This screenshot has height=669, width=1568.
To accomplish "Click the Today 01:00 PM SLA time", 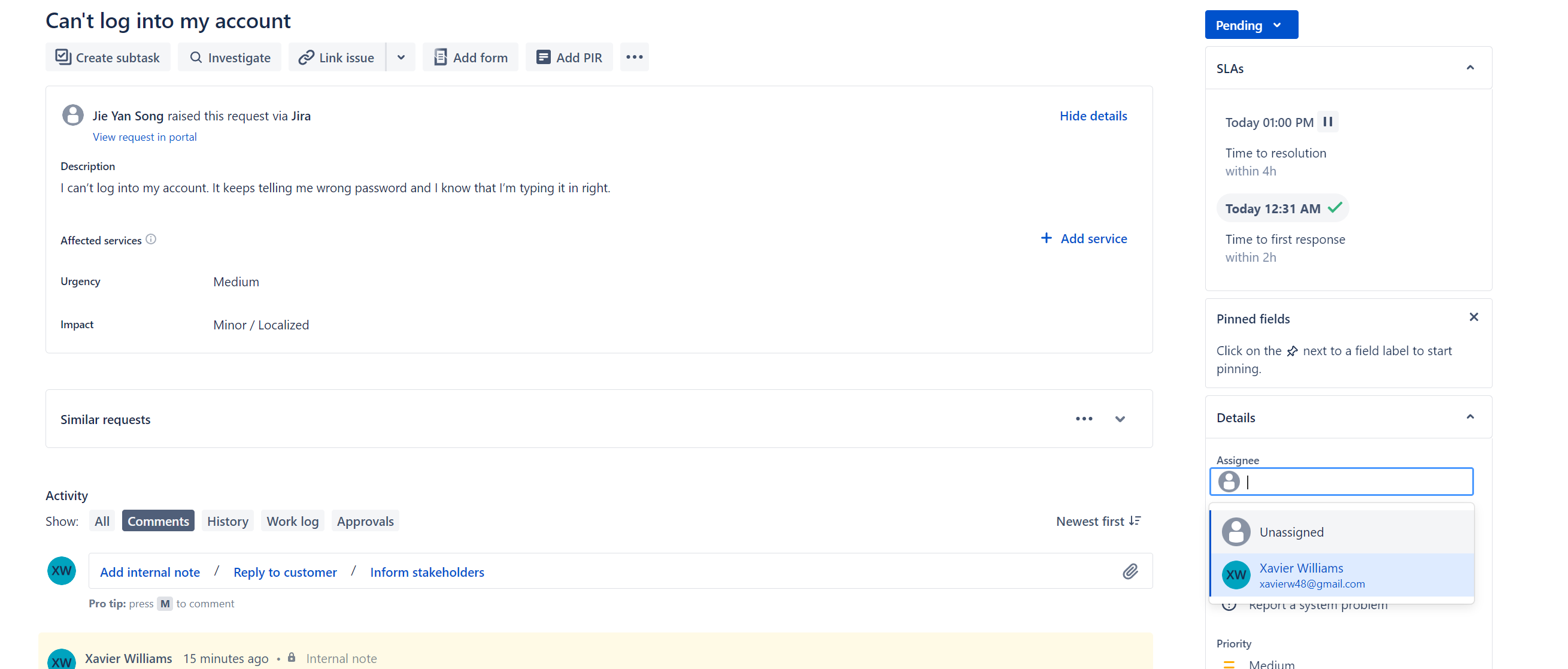I will point(1269,122).
